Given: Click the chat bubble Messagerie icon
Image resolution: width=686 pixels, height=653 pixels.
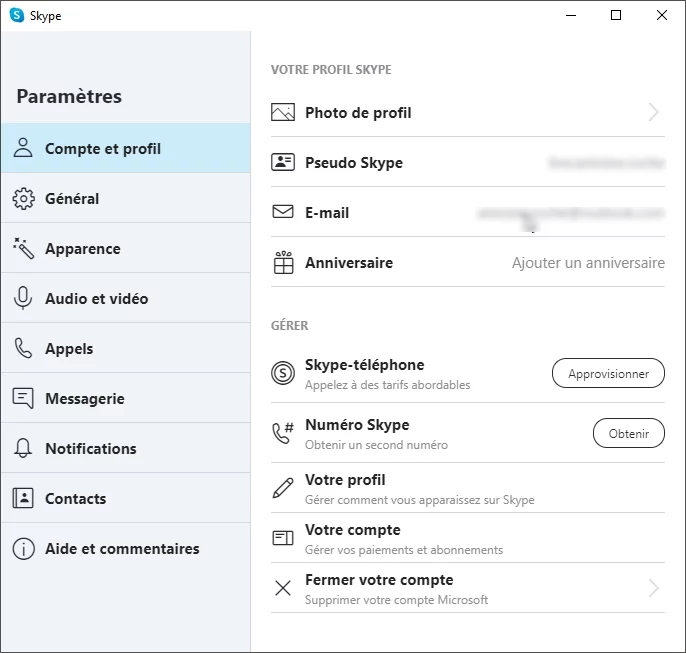Looking at the screenshot, I should tap(23, 398).
